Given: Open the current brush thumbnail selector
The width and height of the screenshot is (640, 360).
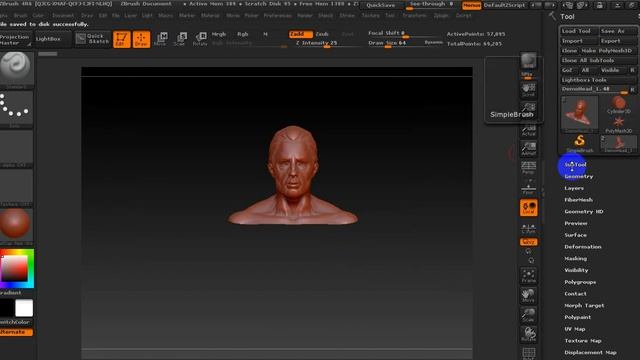Looking at the screenshot, I should pyautogui.click(x=16, y=69).
